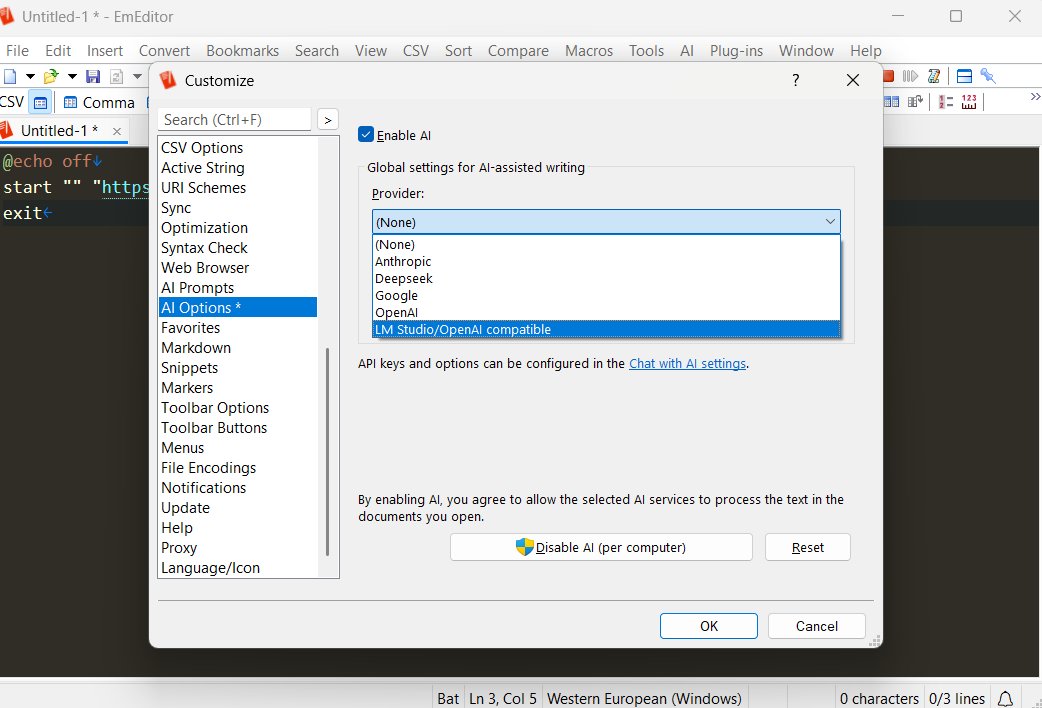1042x708 pixels.
Task: Close the Untitled-1 document tab
Action: coord(117,131)
